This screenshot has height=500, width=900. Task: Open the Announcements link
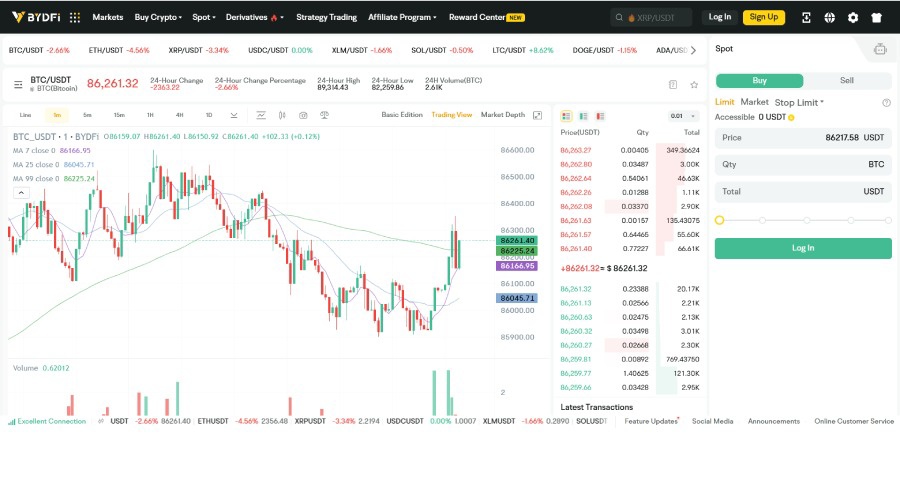click(x=774, y=421)
